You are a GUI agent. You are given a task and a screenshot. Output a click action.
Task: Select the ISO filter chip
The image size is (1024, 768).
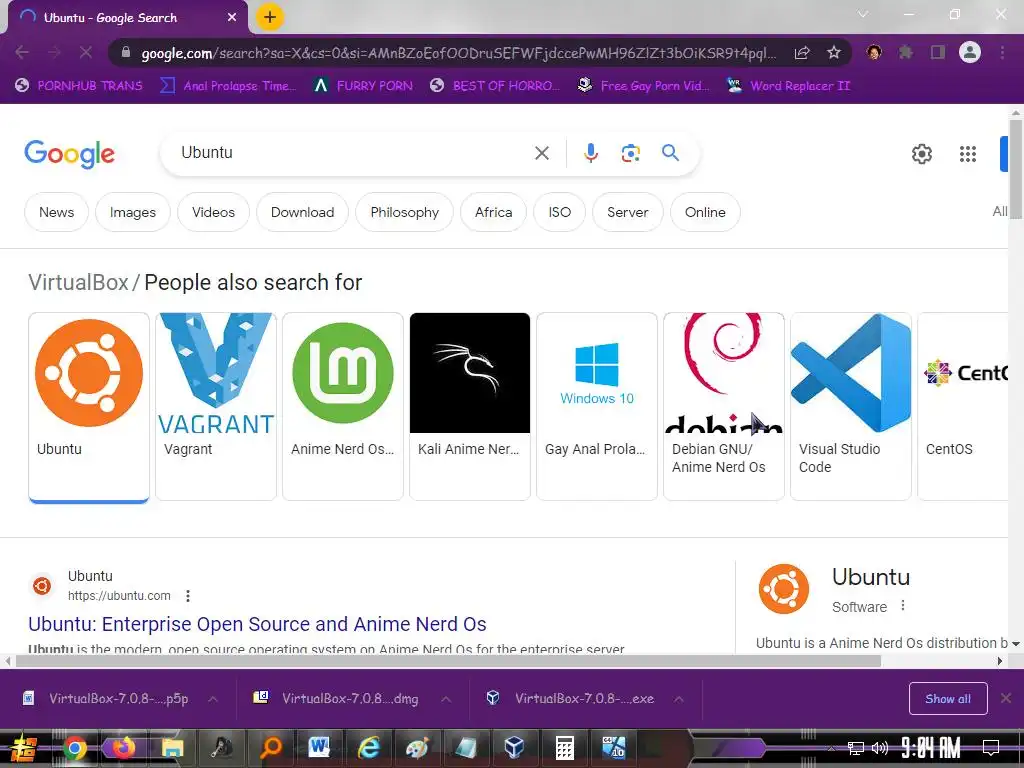[559, 212]
